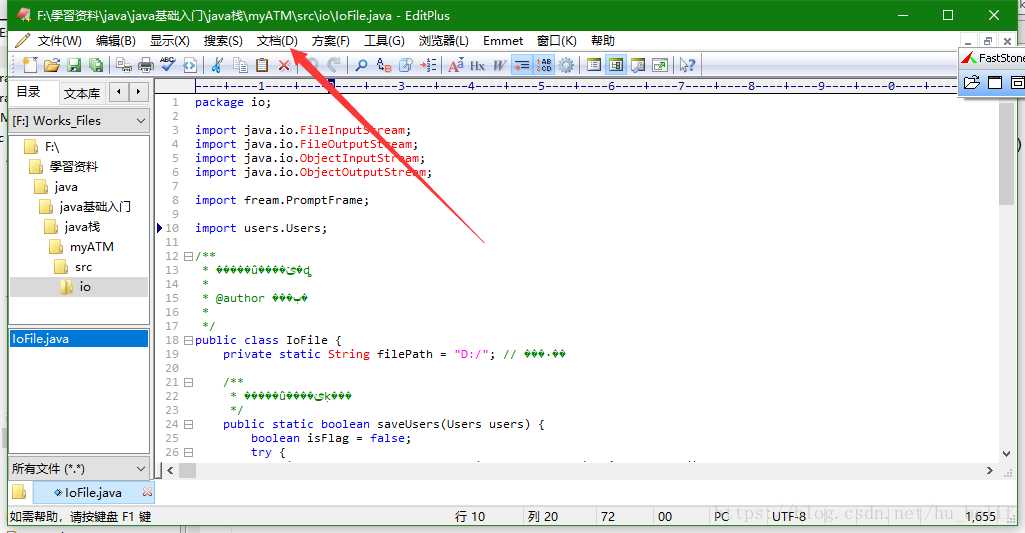Click the context Help cursor icon
Viewport: 1025px width, 533px height.
687,65
